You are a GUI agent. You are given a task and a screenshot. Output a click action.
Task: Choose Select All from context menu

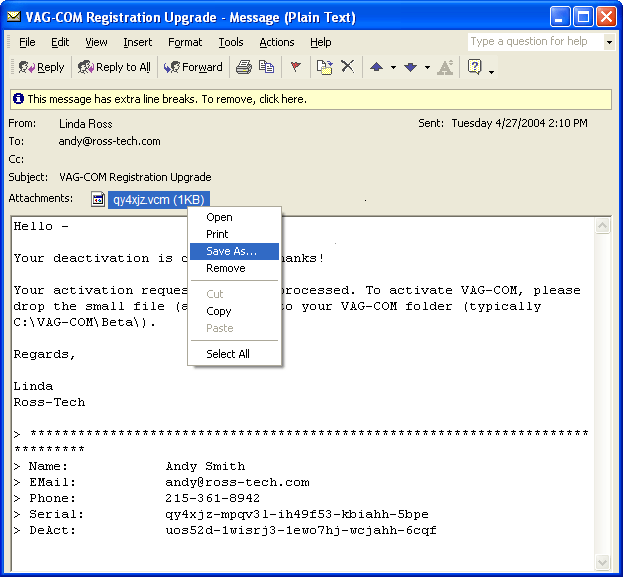tap(234, 354)
